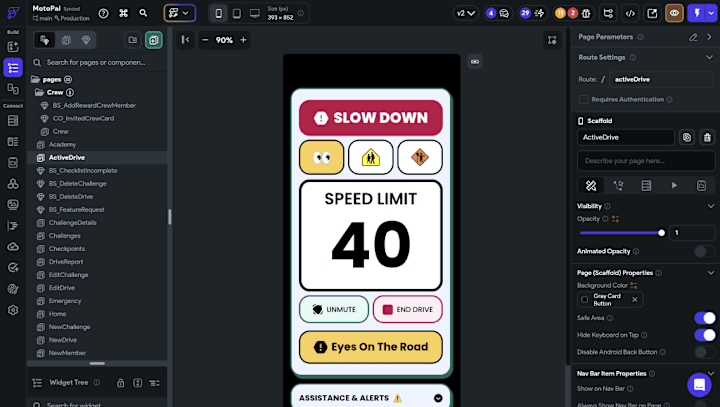Select the backend query tab icon
This screenshot has width=720, height=407.
point(646,186)
